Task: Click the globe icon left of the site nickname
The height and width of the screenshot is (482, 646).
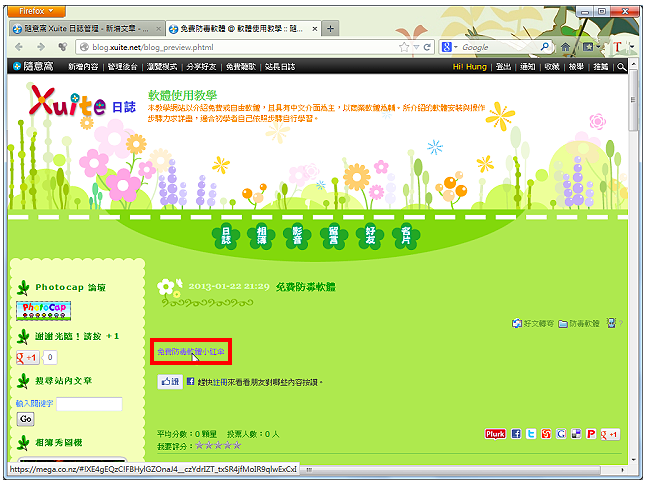Action: click(x=16, y=66)
